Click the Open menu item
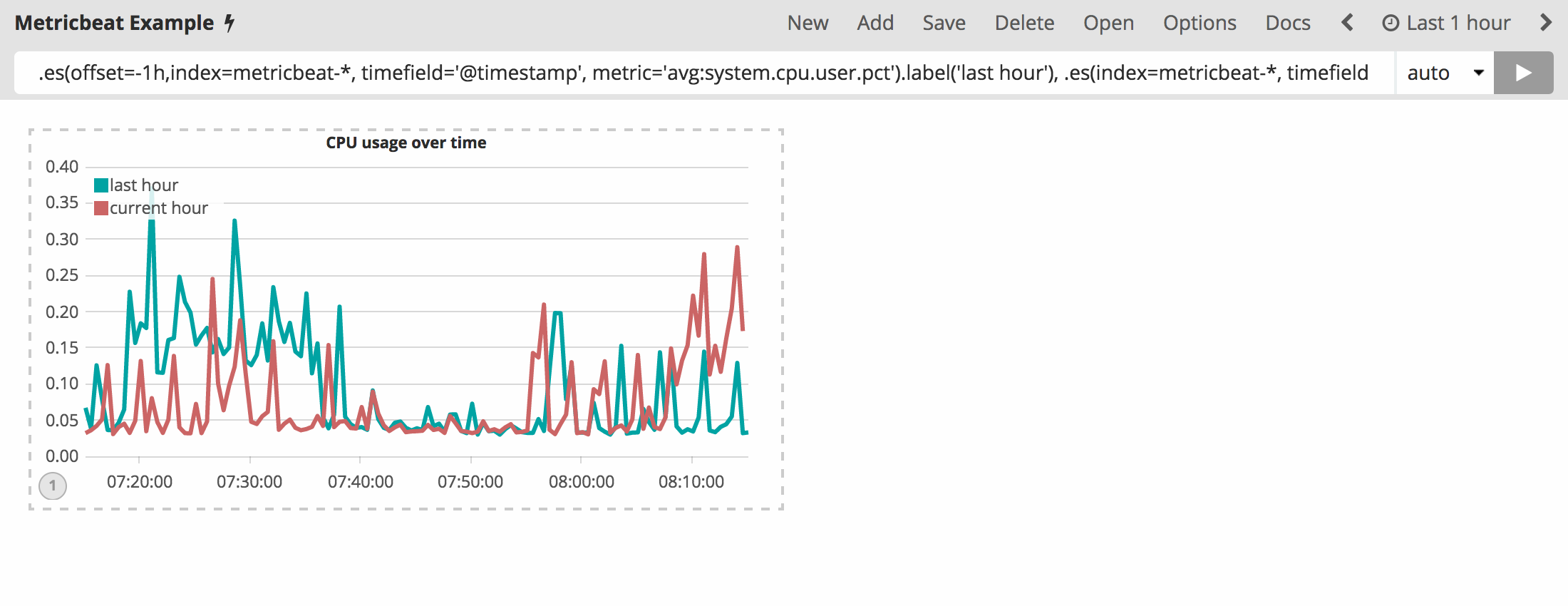 [x=1108, y=23]
